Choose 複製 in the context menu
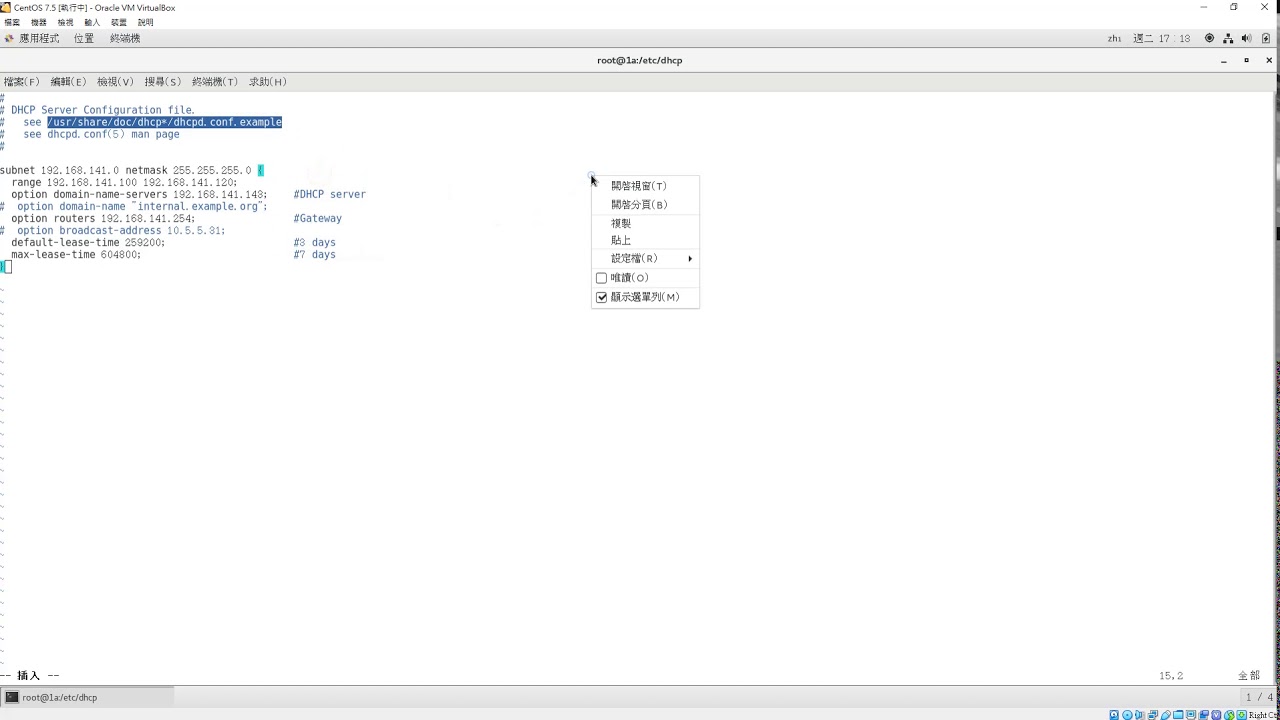This screenshot has width=1280, height=720. click(x=645, y=223)
